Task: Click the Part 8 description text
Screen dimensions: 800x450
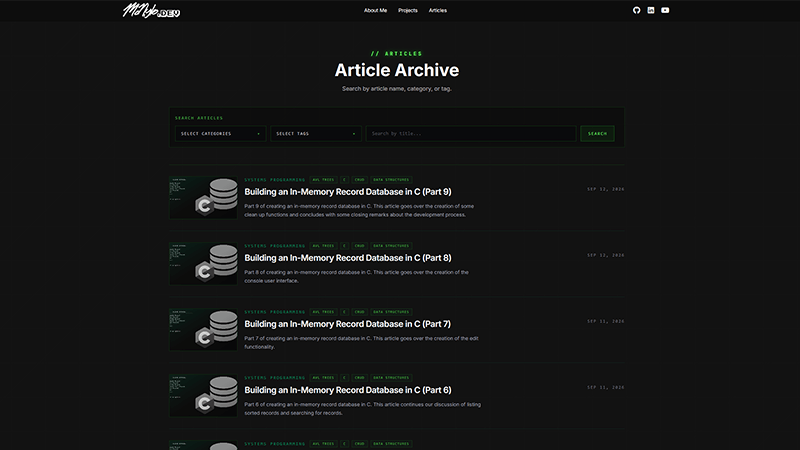Action: tap(356, 277)
